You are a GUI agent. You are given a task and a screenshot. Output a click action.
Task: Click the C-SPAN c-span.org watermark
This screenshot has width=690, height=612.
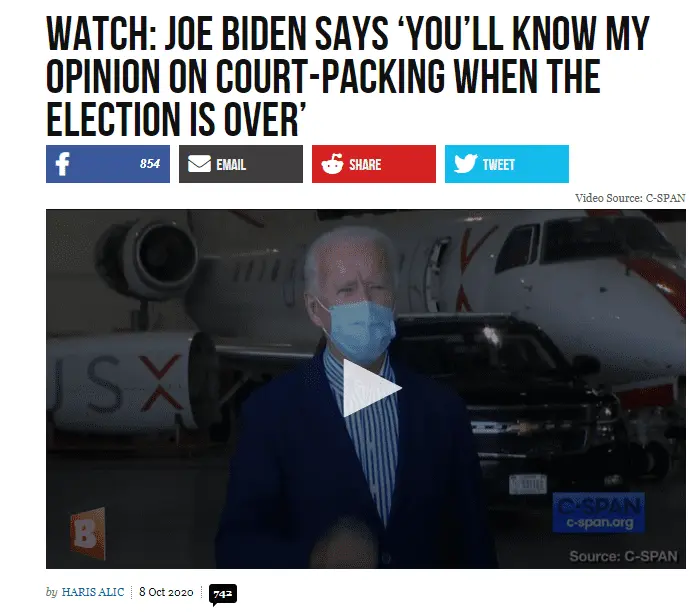click(598, 512)
